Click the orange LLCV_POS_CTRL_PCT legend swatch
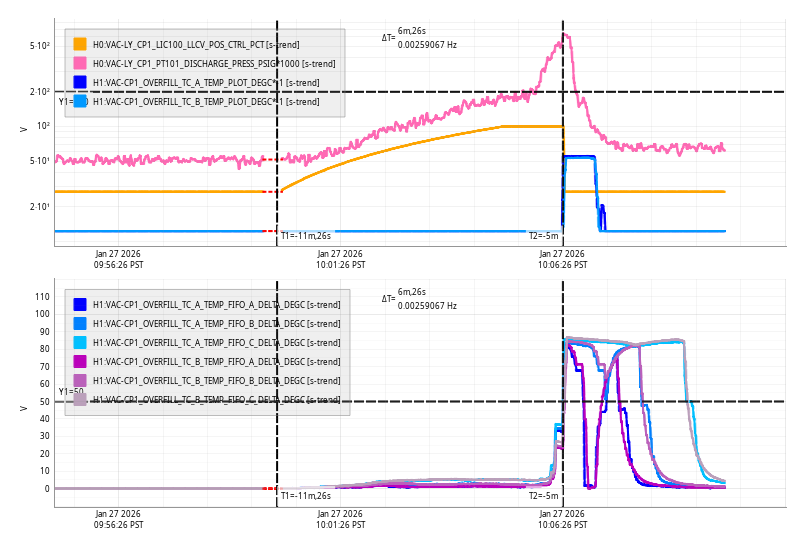The image size is (804, 551). click(80, 44)
